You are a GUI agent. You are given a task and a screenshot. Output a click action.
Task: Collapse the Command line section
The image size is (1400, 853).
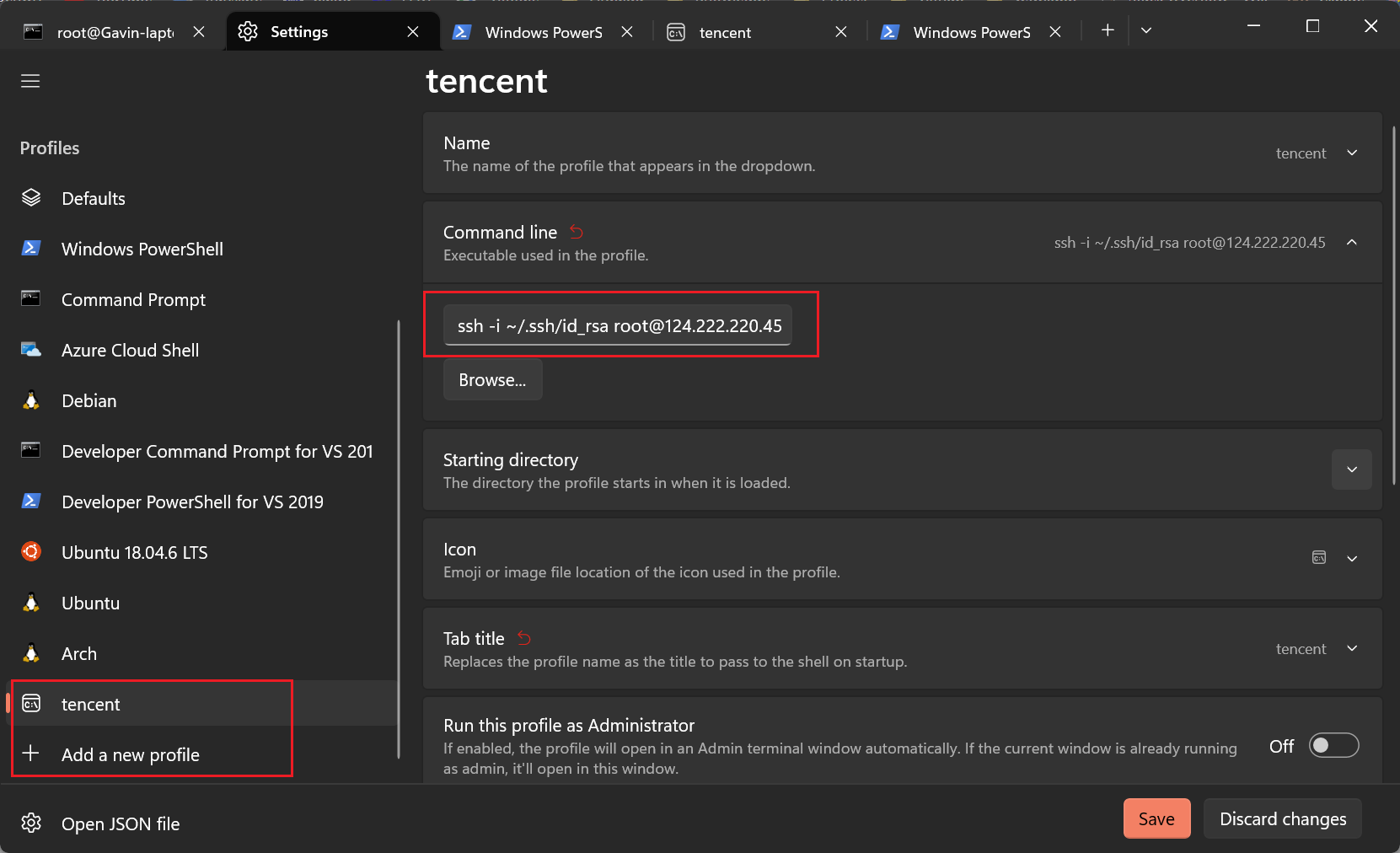[1352, 242]
